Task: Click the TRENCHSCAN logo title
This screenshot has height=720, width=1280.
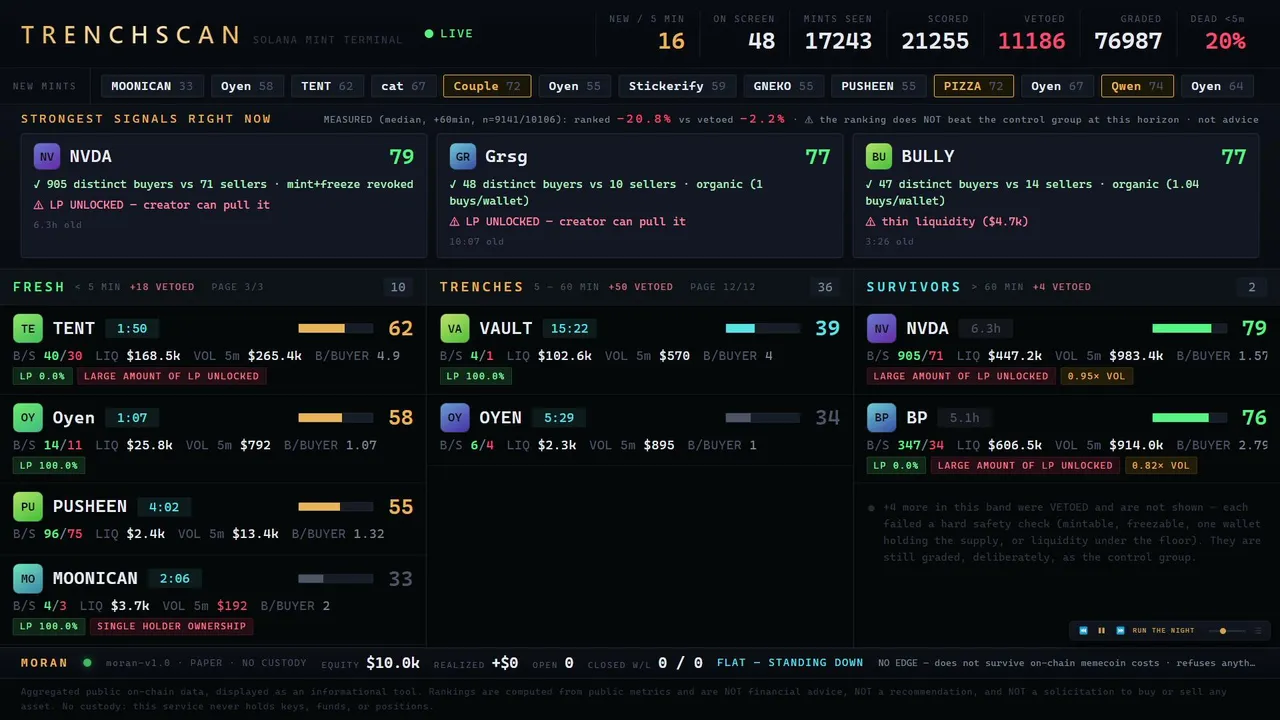Action: tap(131, 35)
